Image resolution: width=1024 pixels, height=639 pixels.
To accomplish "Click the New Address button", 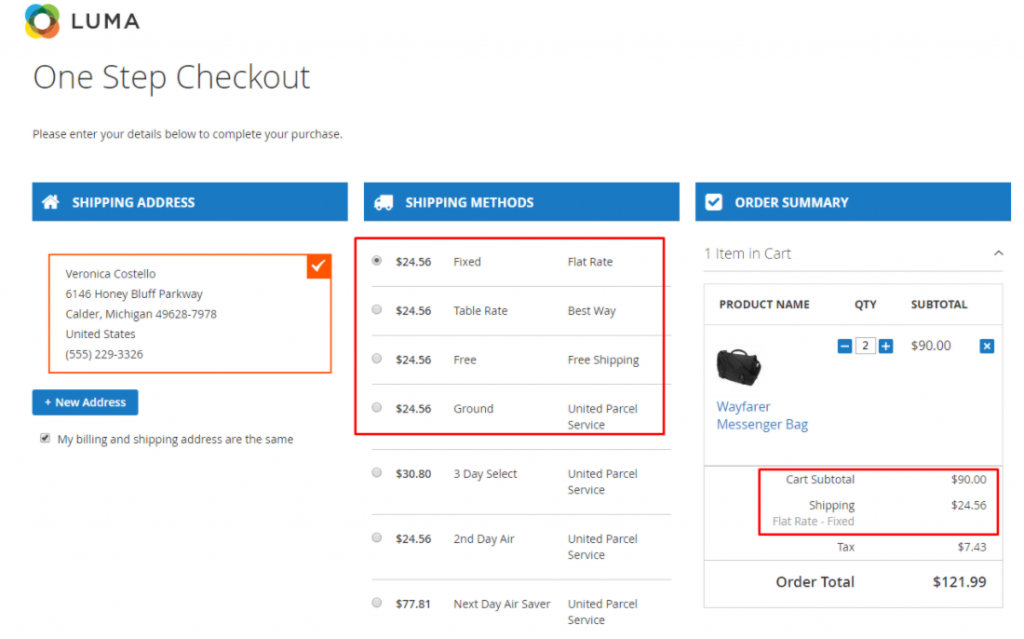I will coord(85,402).
